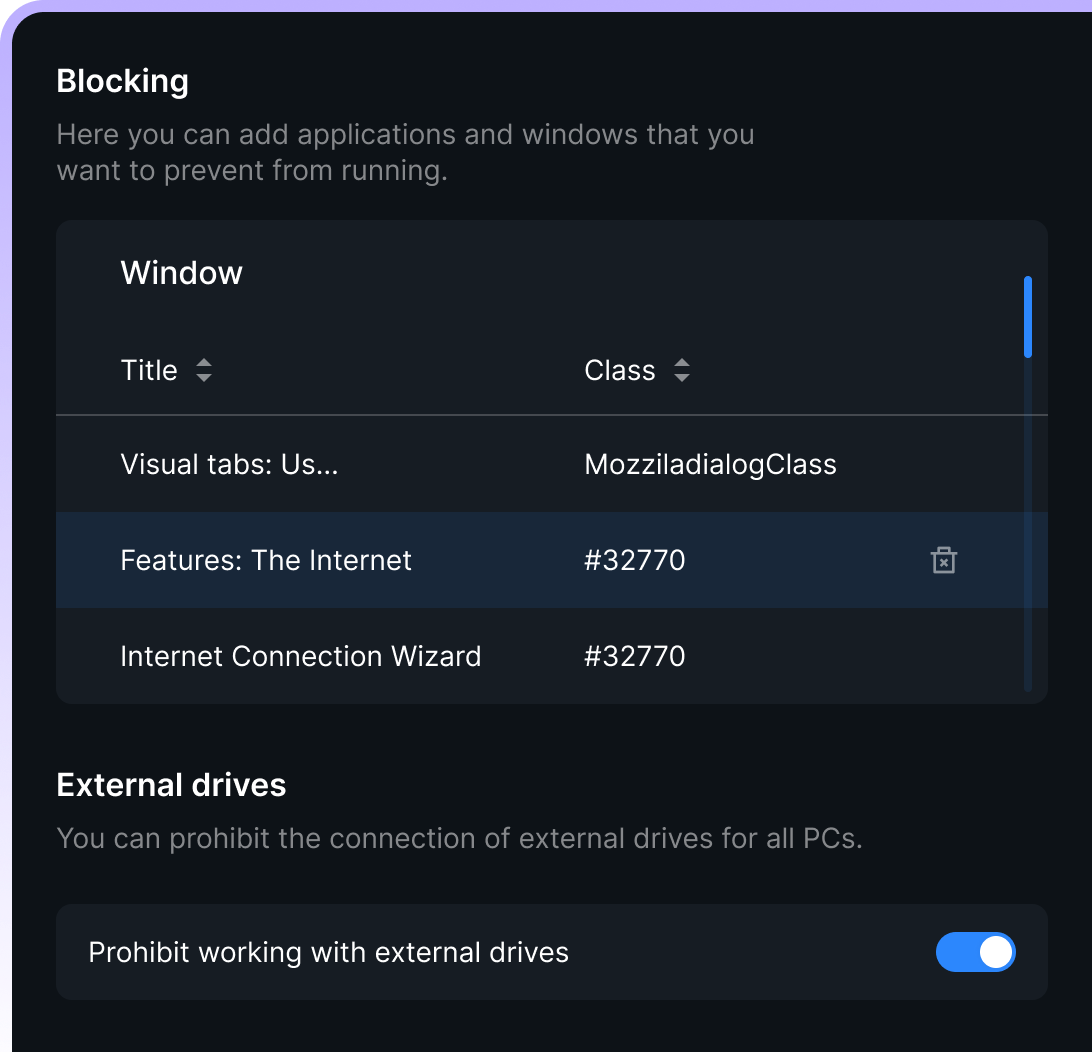Click the MozziladialogClass class cell

coord(710,465)
